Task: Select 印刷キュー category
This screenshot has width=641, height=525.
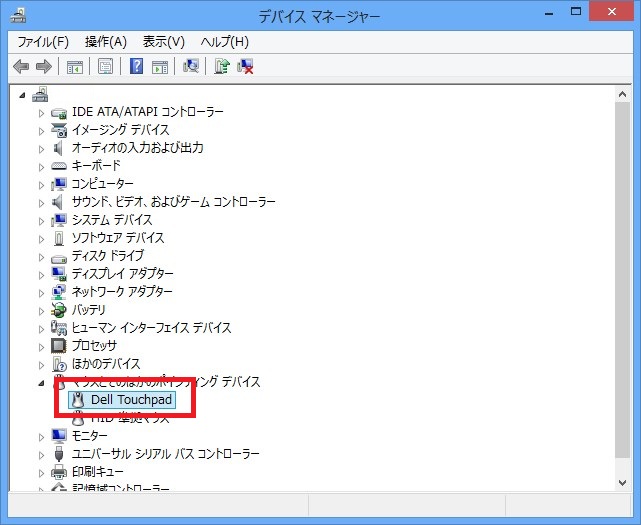Action: pyautogui.click(x=98, y=472)
